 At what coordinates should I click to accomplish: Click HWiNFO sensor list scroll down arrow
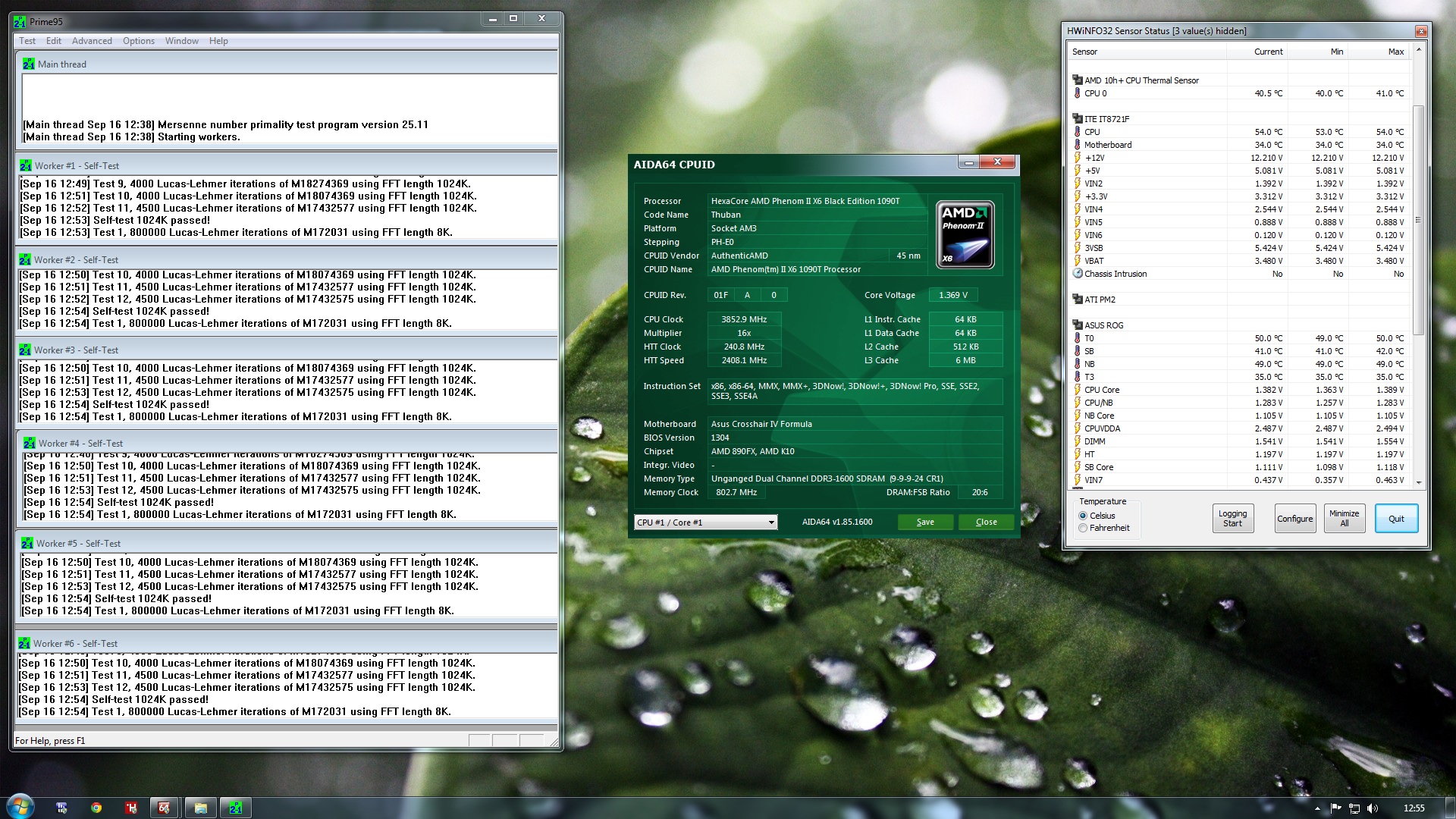[1418, 482]
